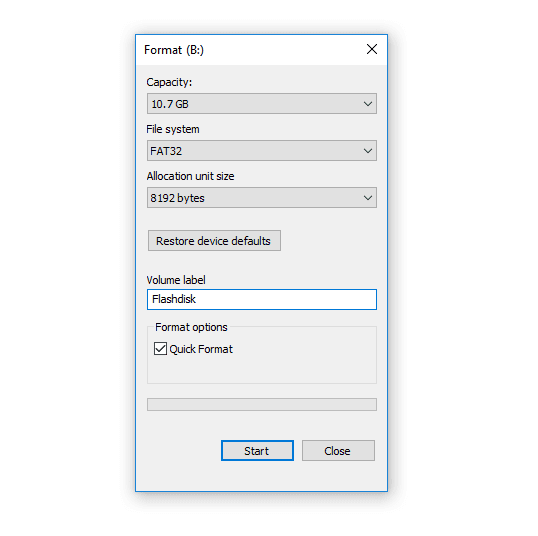Click the Quick Format label text

point(201,349)
